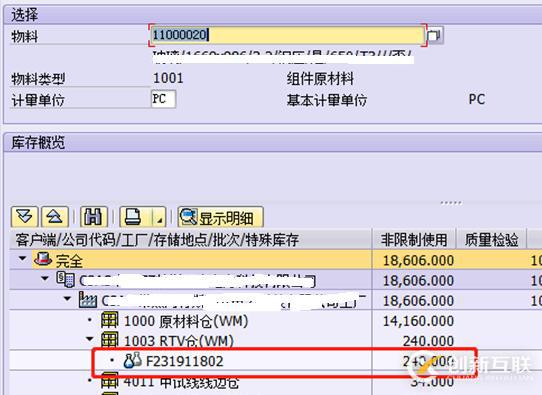The width and height of the screenshot is (542, 395).
Task: Select the 完全 row text
Action: click(69, 260)
